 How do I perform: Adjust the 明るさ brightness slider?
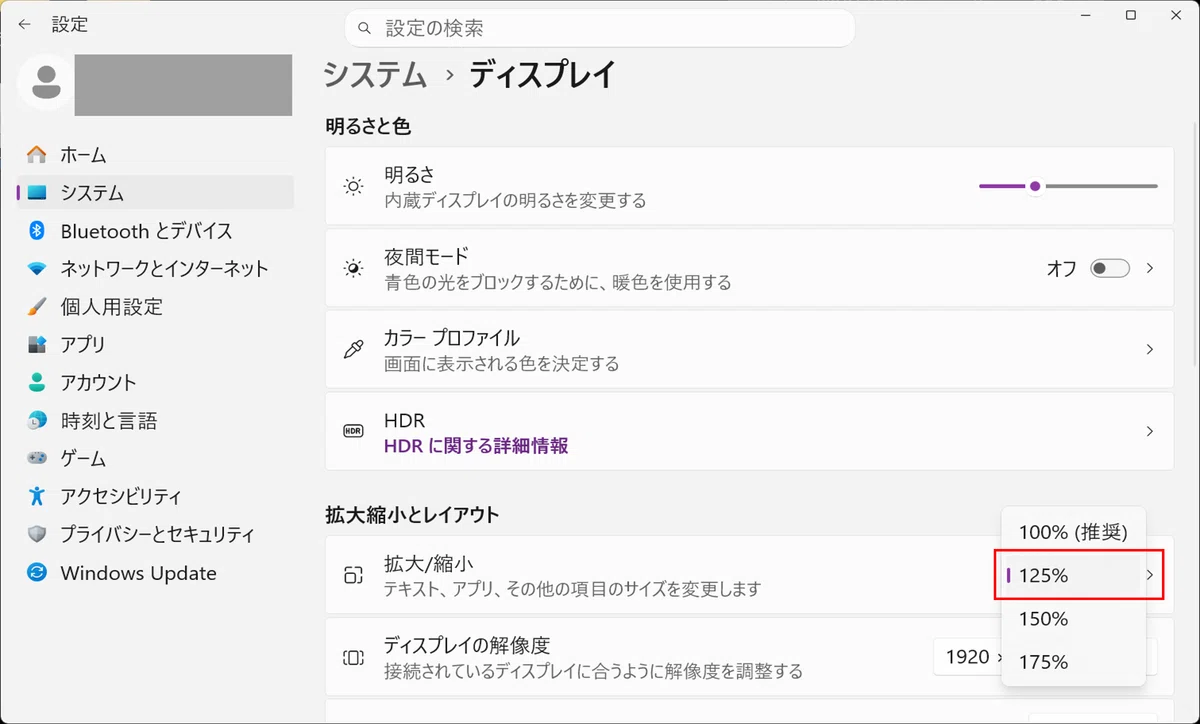point(1068,186)
